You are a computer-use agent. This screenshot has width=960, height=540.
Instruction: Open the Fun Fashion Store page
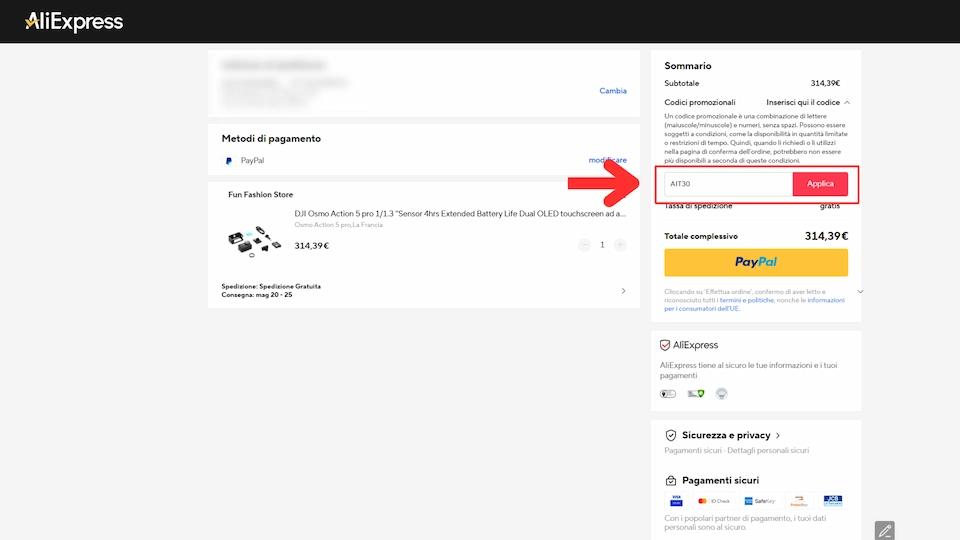tap(260, 195)
